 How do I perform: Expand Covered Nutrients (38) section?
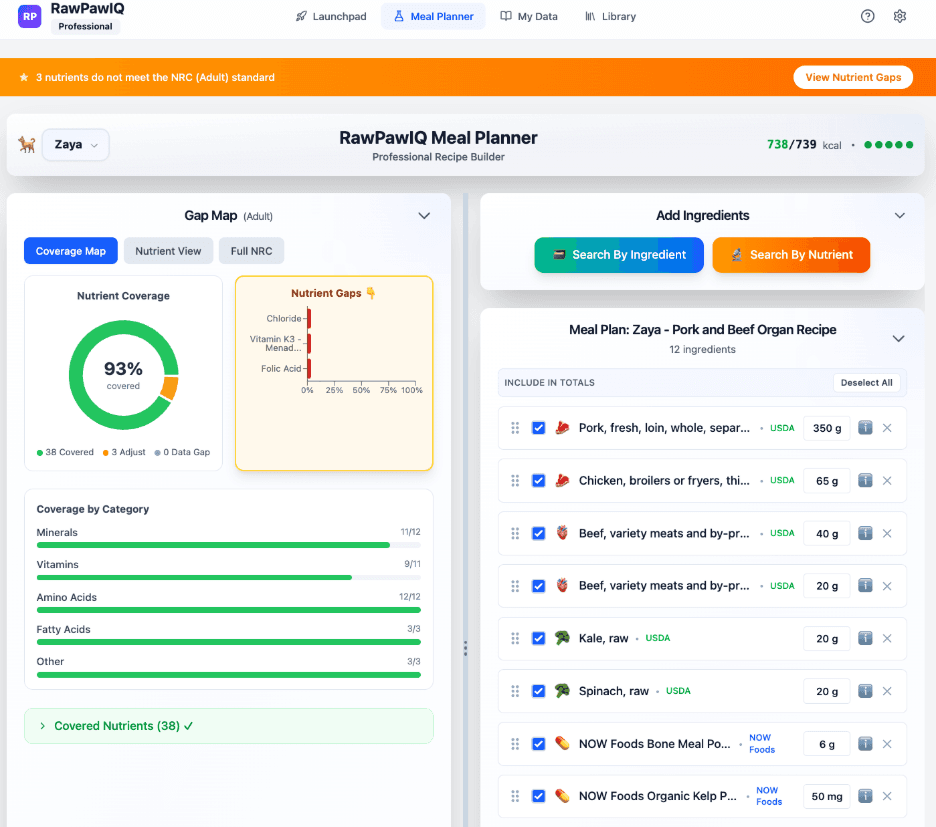229,725
